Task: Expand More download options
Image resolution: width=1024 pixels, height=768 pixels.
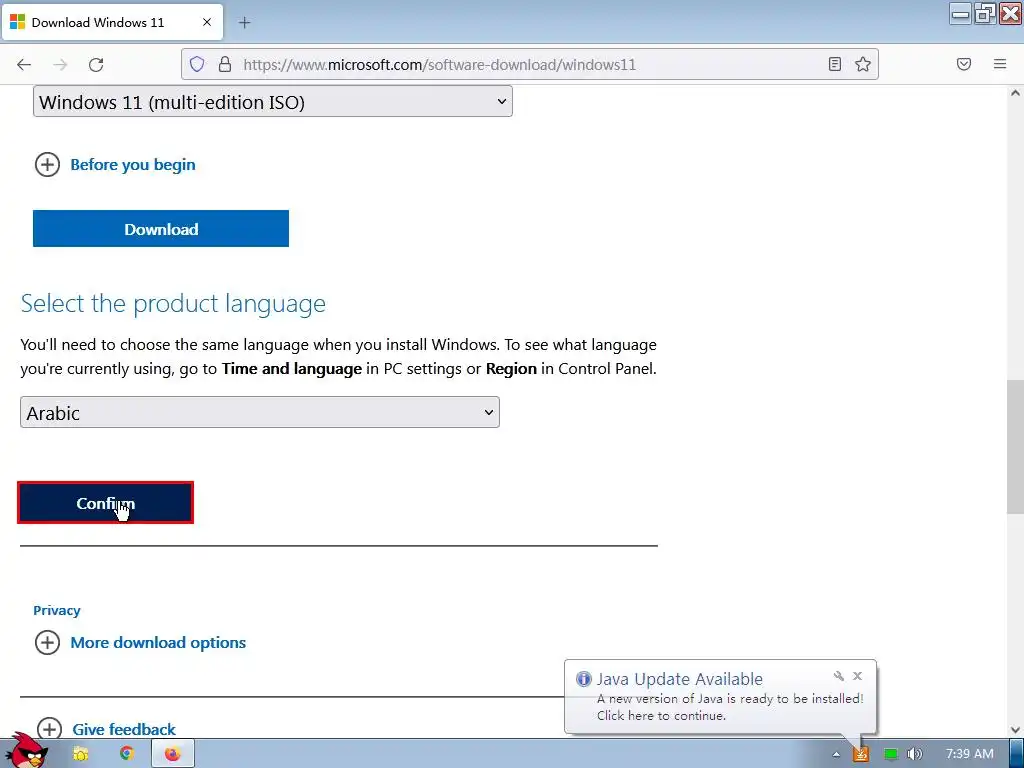Action: coord(140,643)
